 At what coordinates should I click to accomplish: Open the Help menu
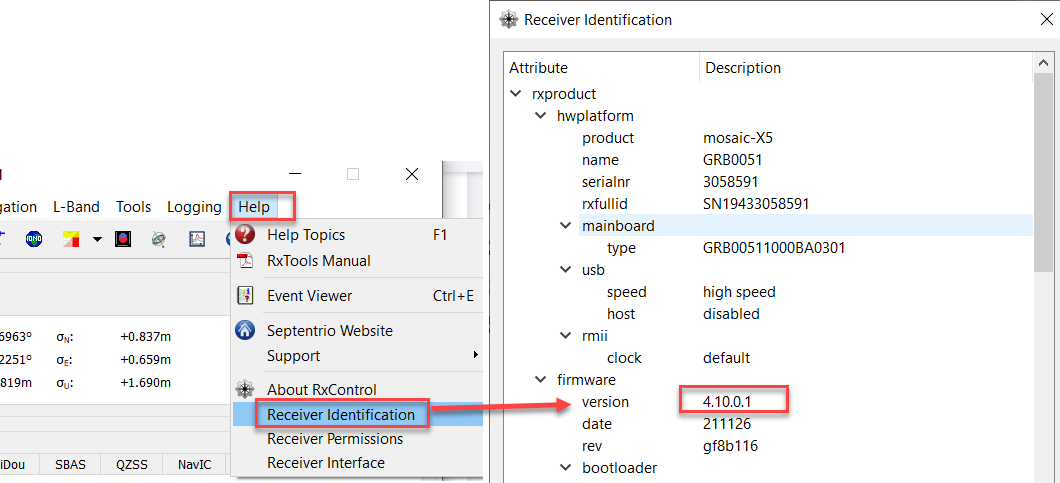[x=254, y=207]
